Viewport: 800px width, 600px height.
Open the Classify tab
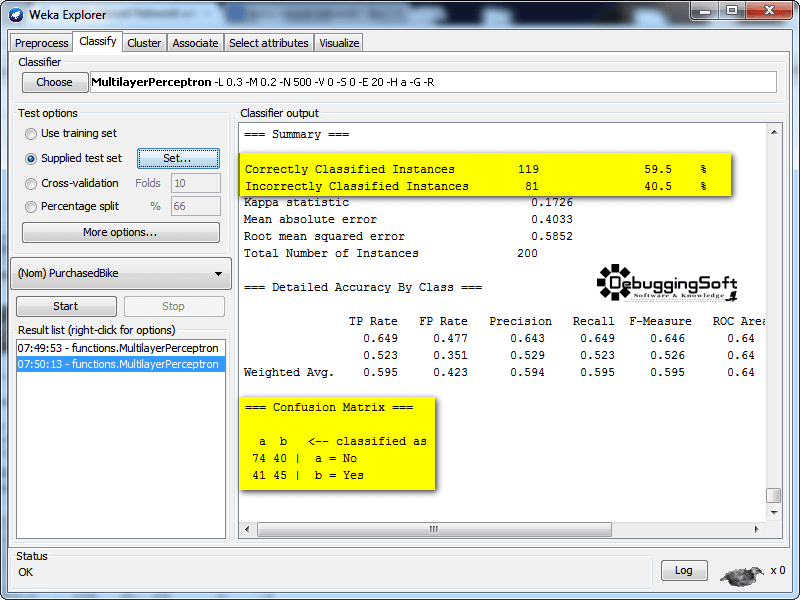(x=97, y=41)
